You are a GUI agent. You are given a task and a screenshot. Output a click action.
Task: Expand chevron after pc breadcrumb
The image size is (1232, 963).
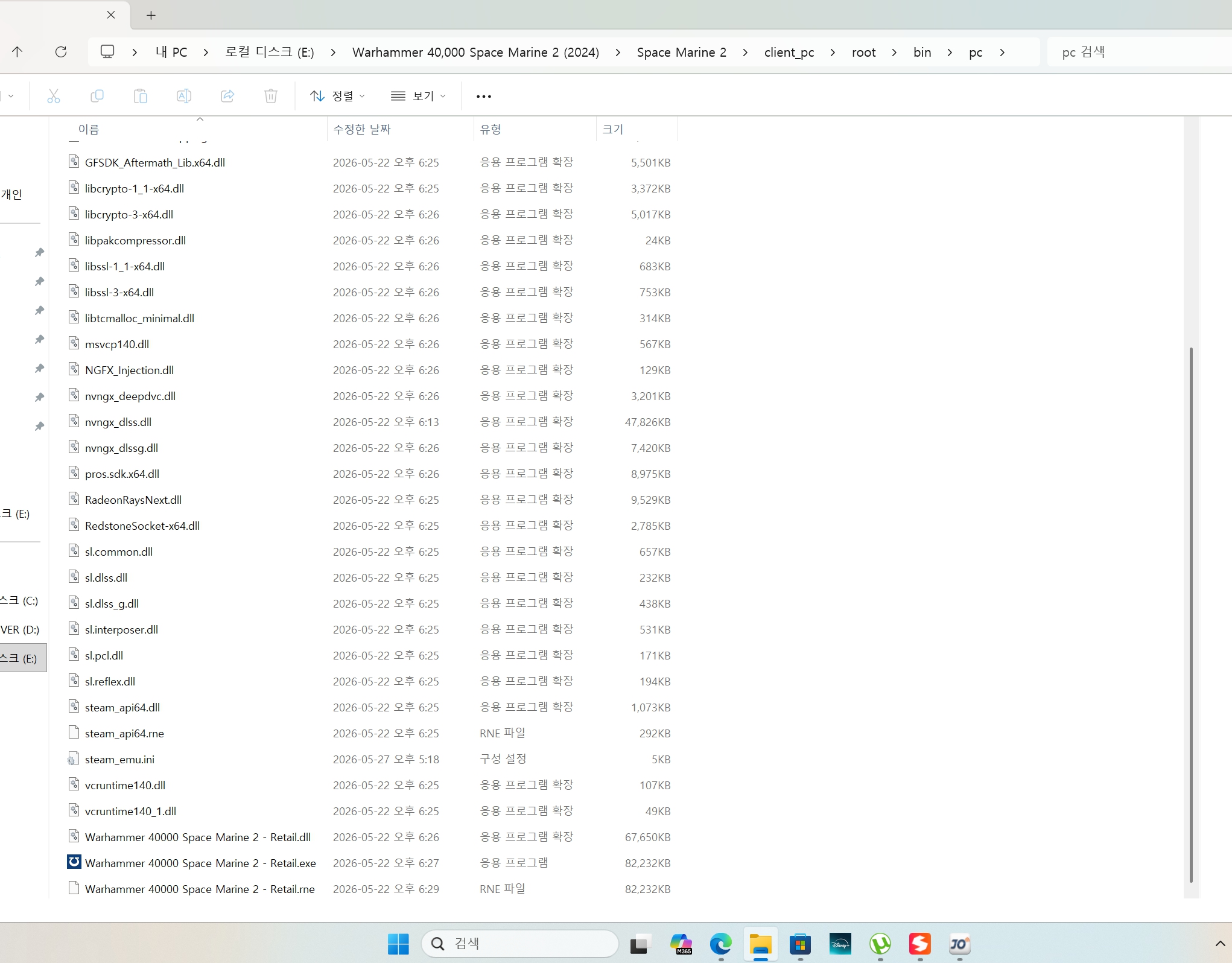click(1002, 52)
